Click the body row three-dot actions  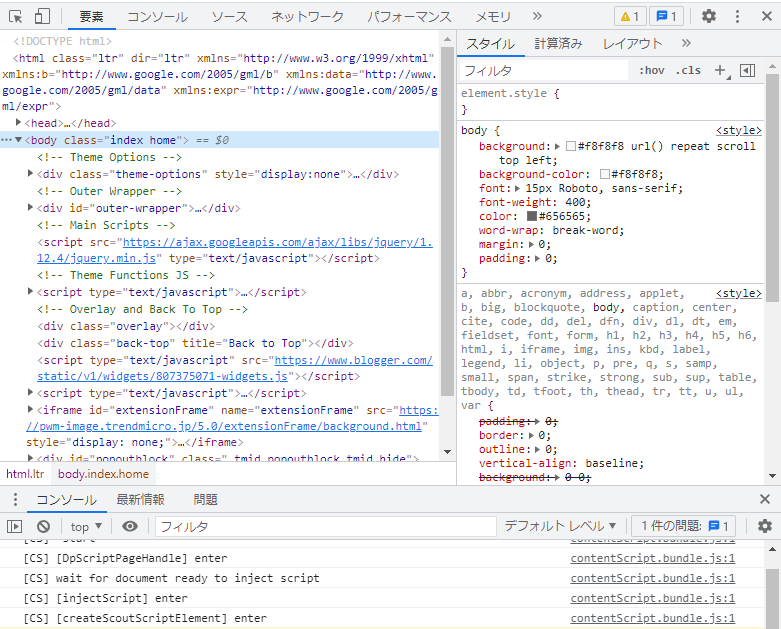click(x=6, y=140)
